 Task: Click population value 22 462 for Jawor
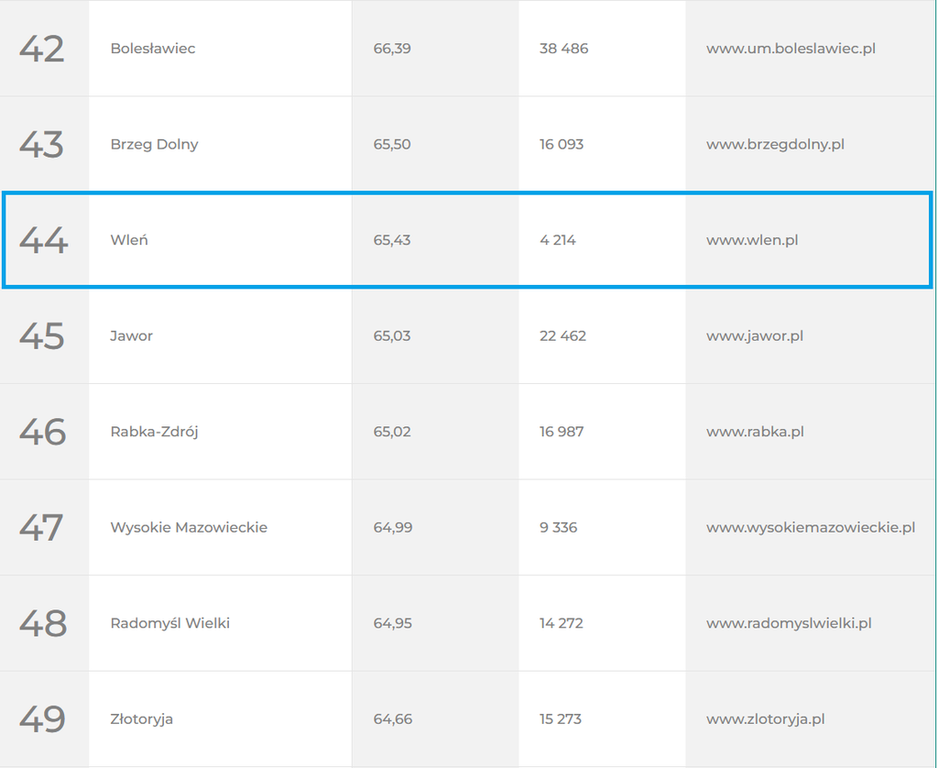(x=562, y=336)
